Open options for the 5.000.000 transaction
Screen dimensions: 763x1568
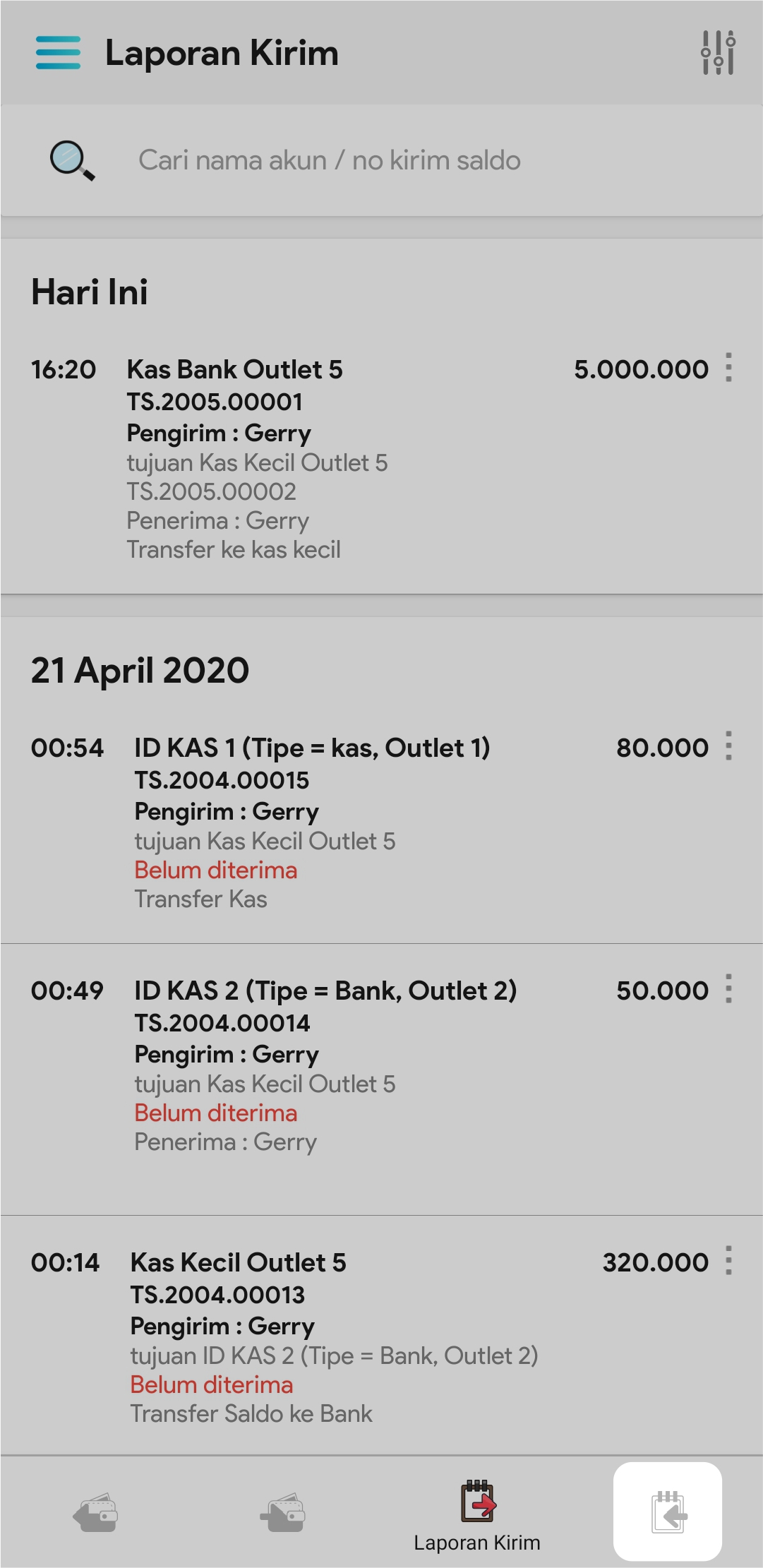(x=728, y=369)
